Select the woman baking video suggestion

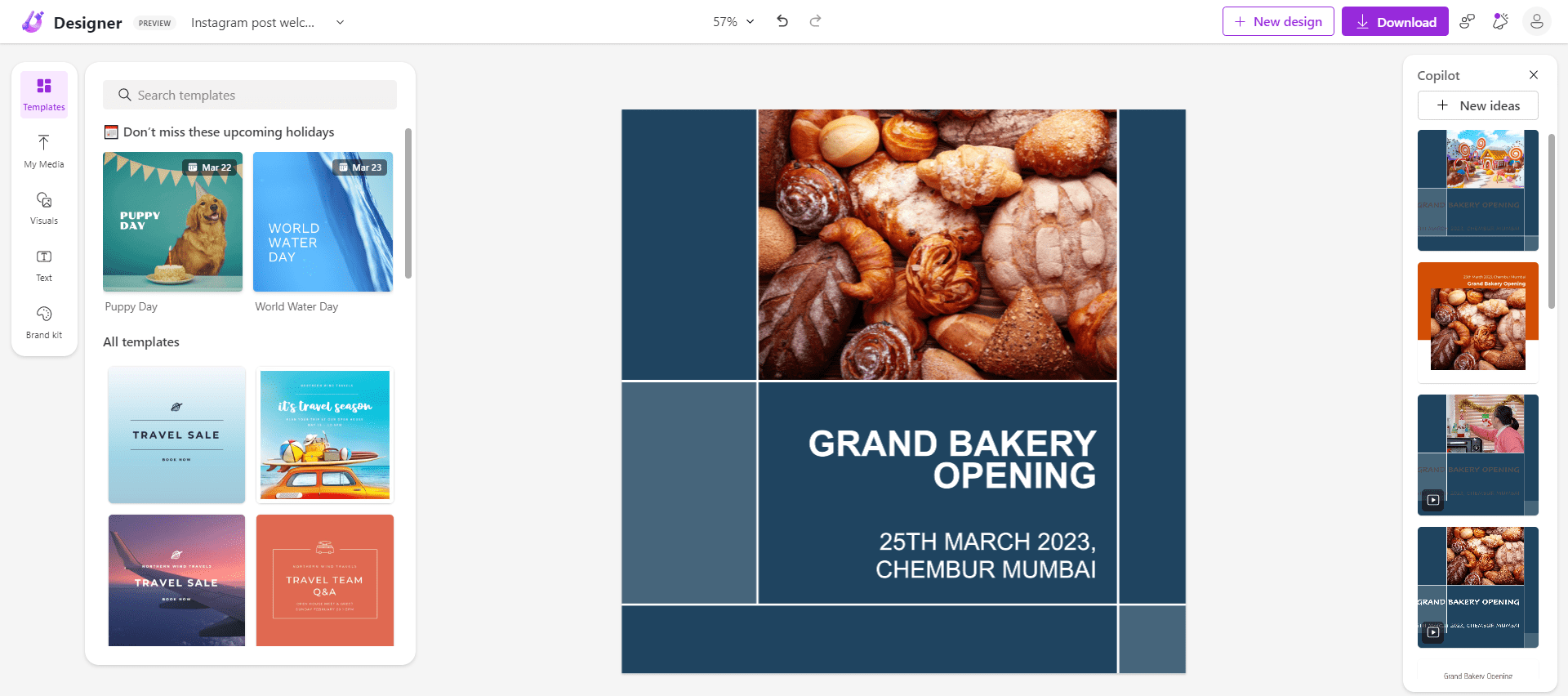(1478, 455)
